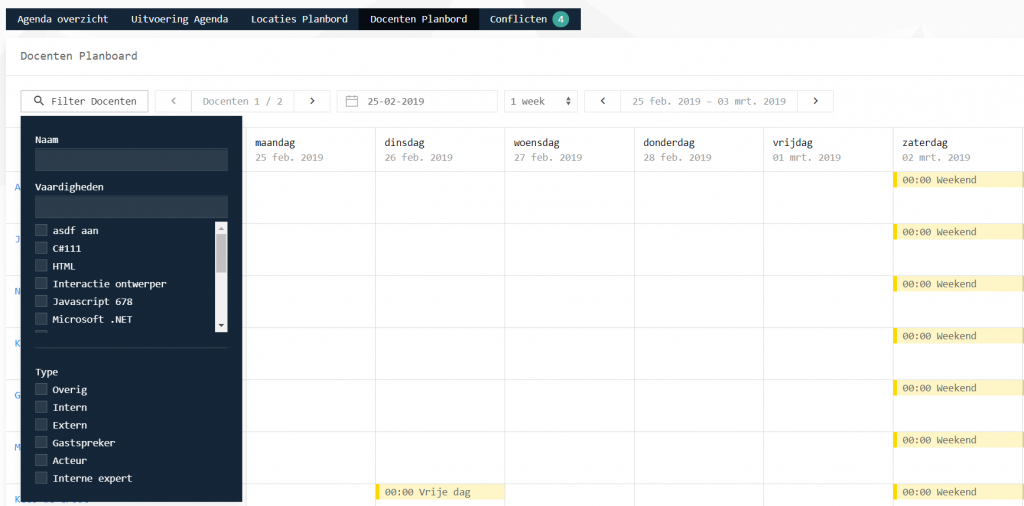Check the HTML skill checkbox

click(41, 266)
